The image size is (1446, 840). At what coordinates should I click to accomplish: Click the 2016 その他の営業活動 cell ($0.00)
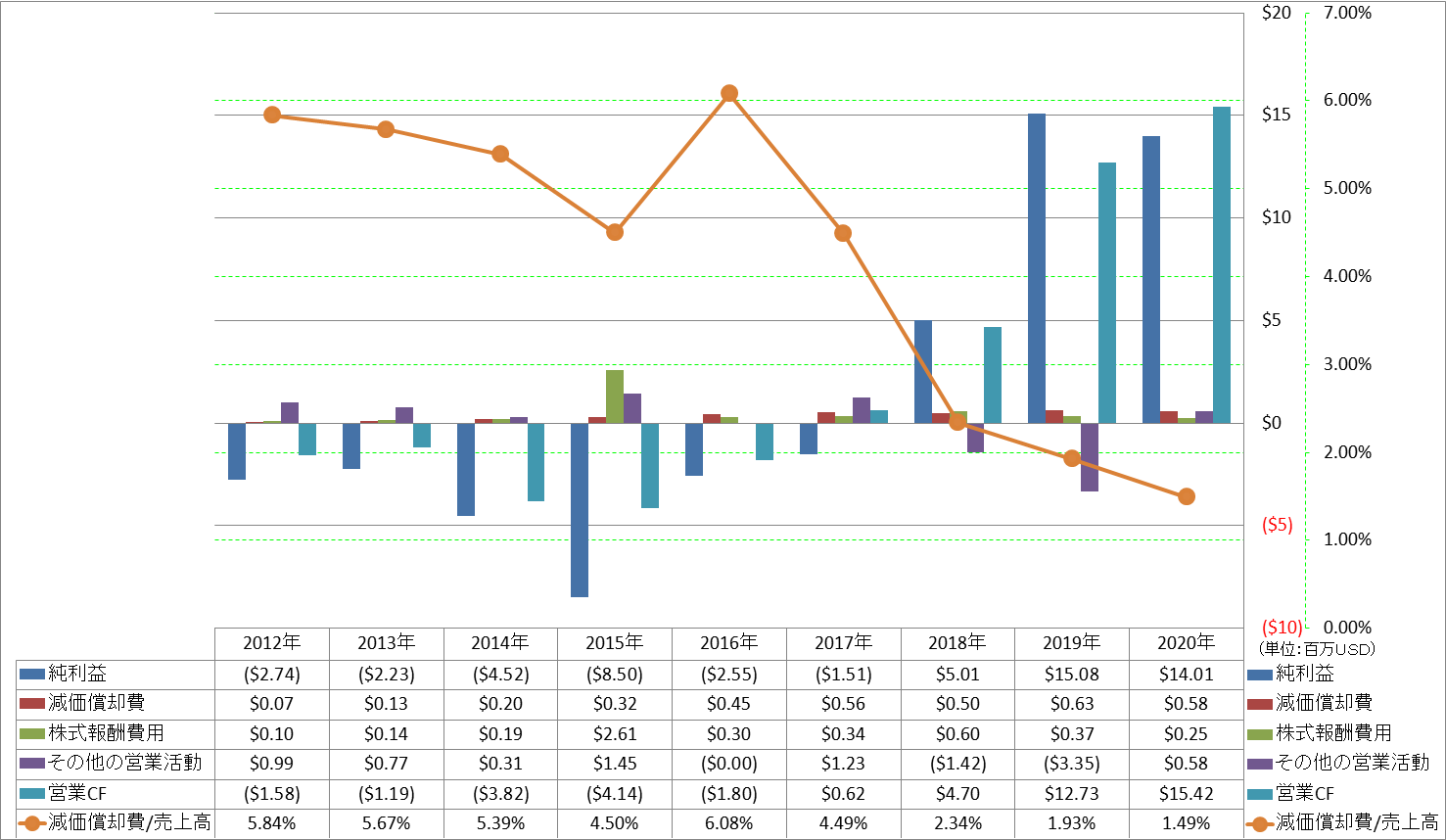pos(729,764)
